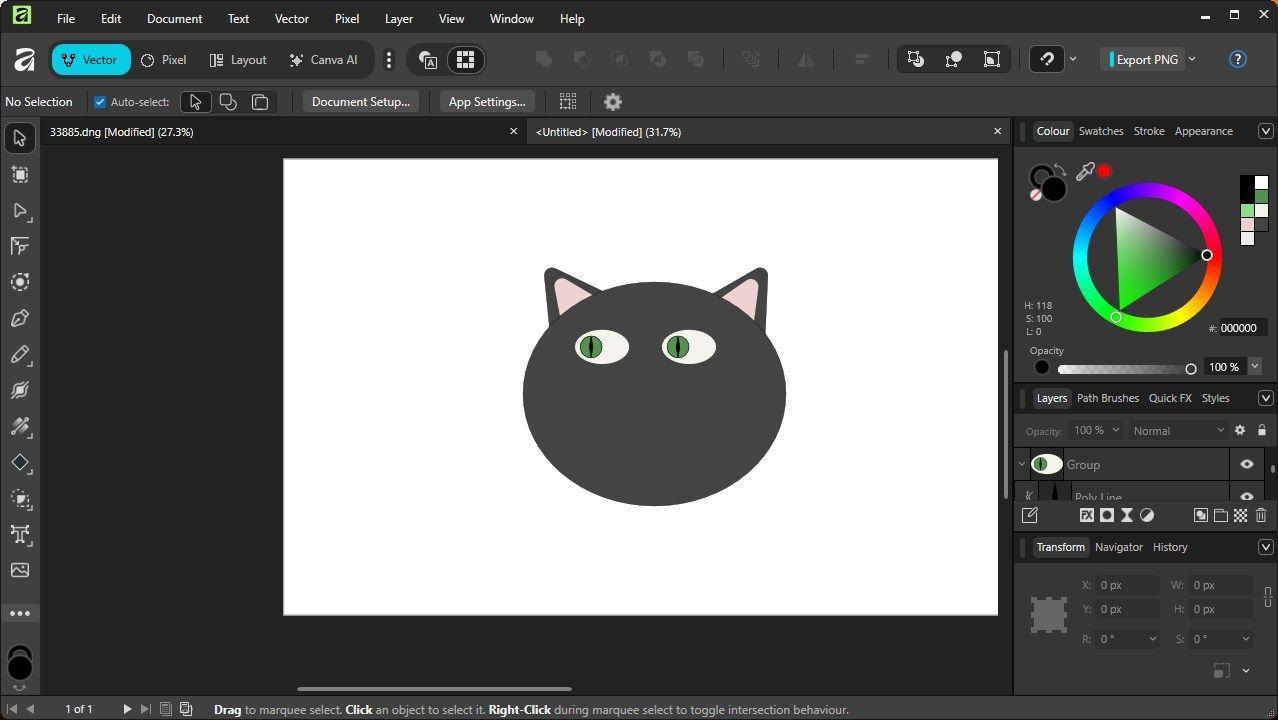Switch to the History tab

pos(1170,547)
